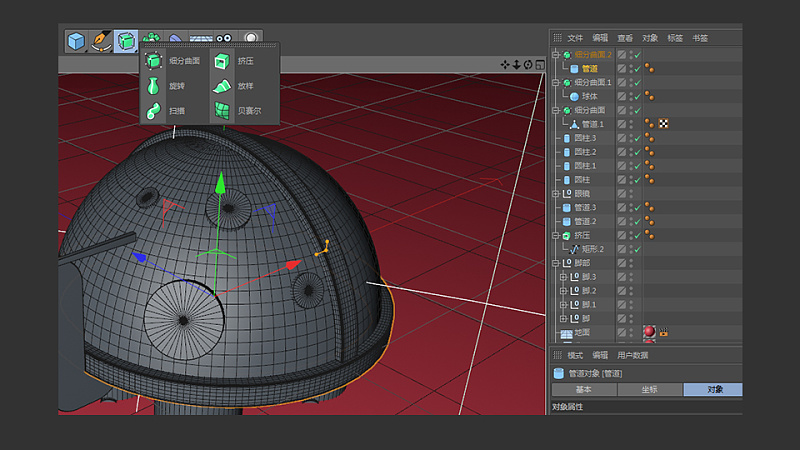Screen dimensions: 800x450
Task: Select the 管道.1 object in the tree
Action: pyautogui.click(x=593, y=124)
